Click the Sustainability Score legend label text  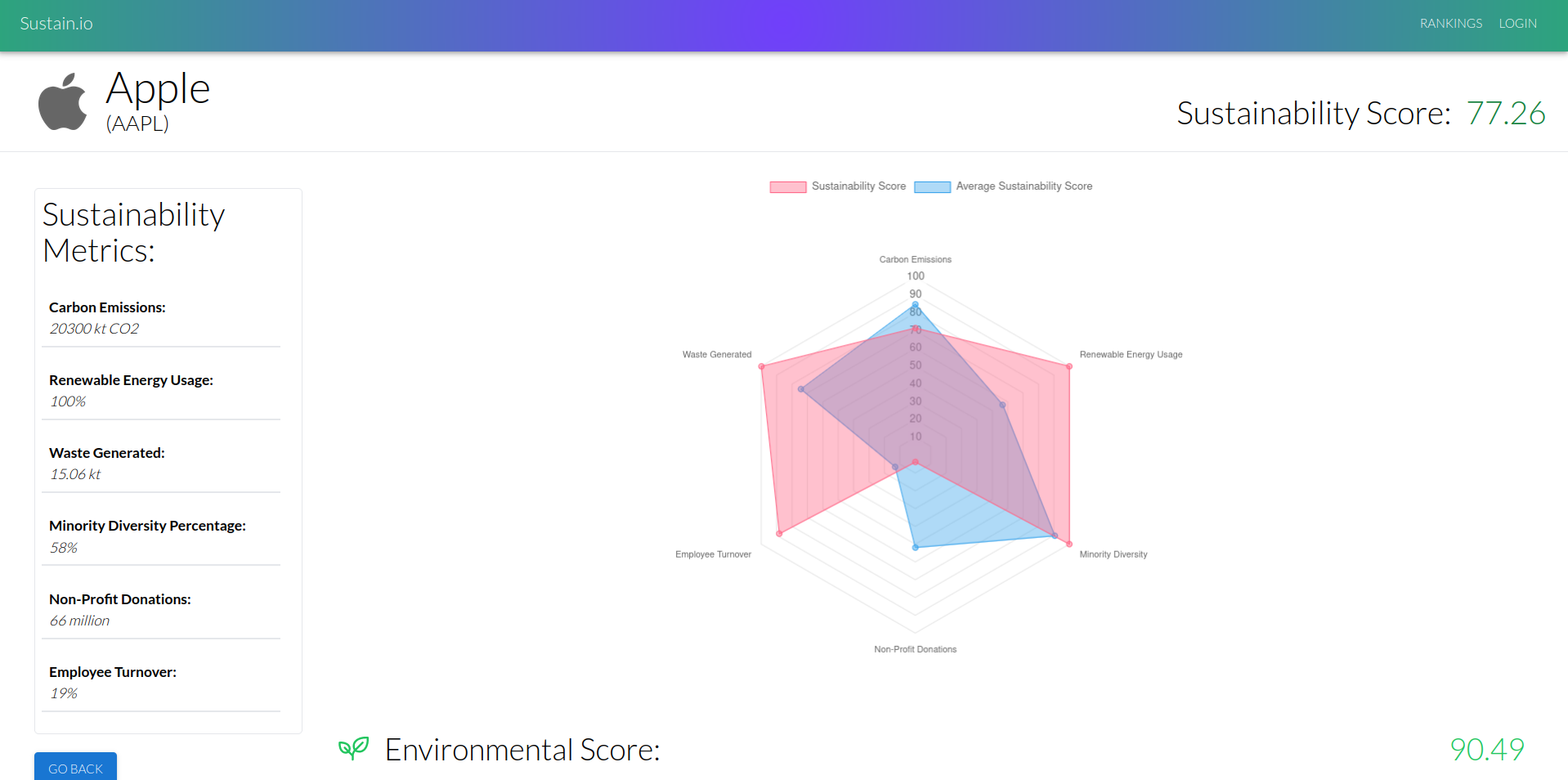pos(858,186)
